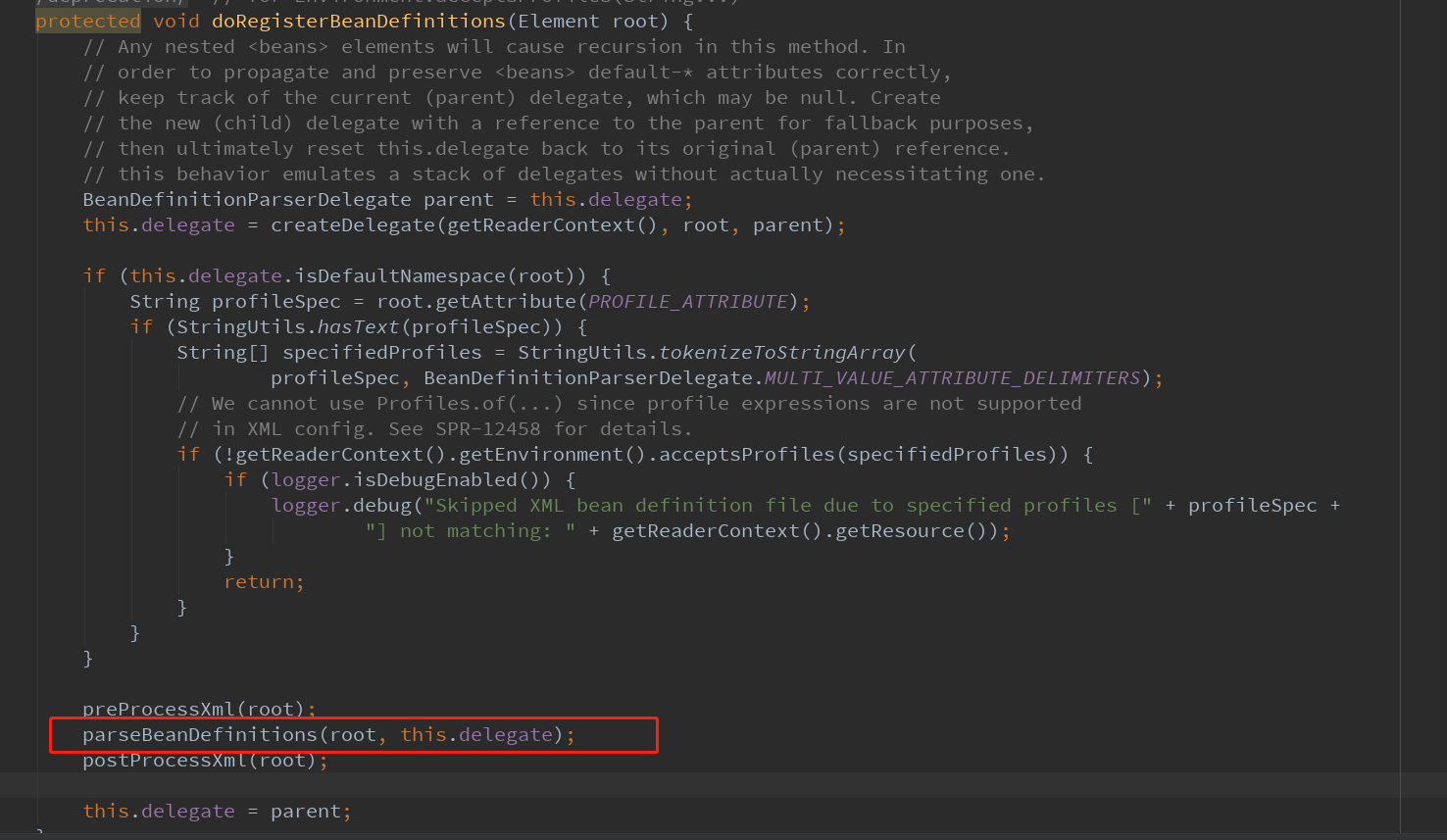Click Profiles.of(...) in the comment
This screenshot has height=840, width=1447.
tap(471, 403)
